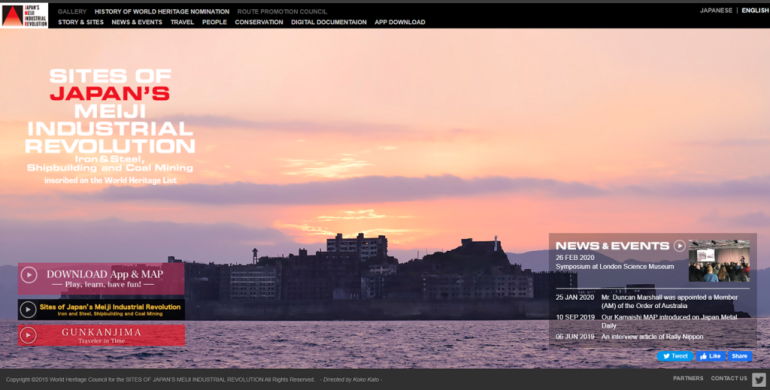Click the Facebook Like button

[x=711, y=356]
